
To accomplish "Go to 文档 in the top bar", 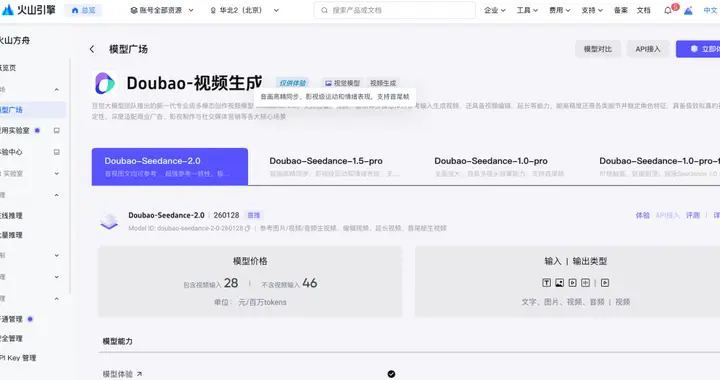I will coord(643,10).
